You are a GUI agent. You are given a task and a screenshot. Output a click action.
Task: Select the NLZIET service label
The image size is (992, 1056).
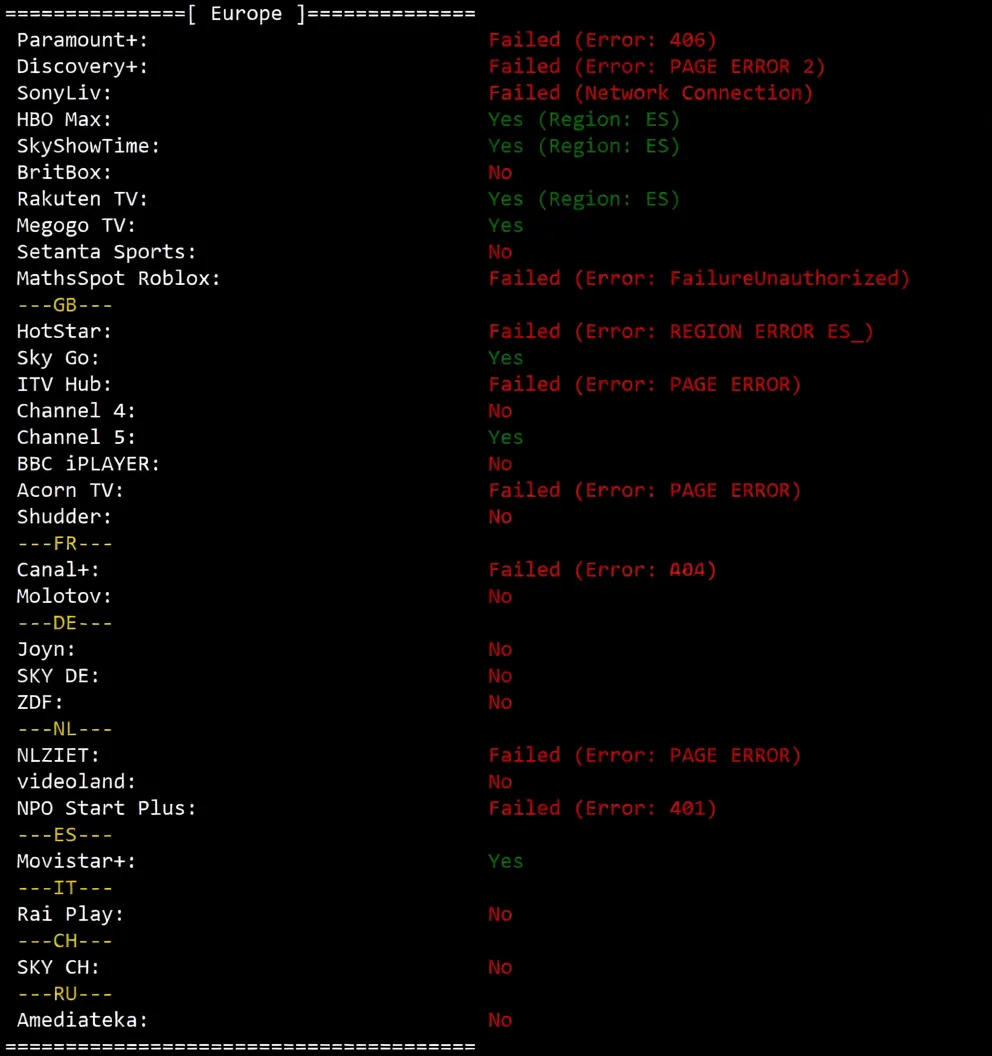58,755
